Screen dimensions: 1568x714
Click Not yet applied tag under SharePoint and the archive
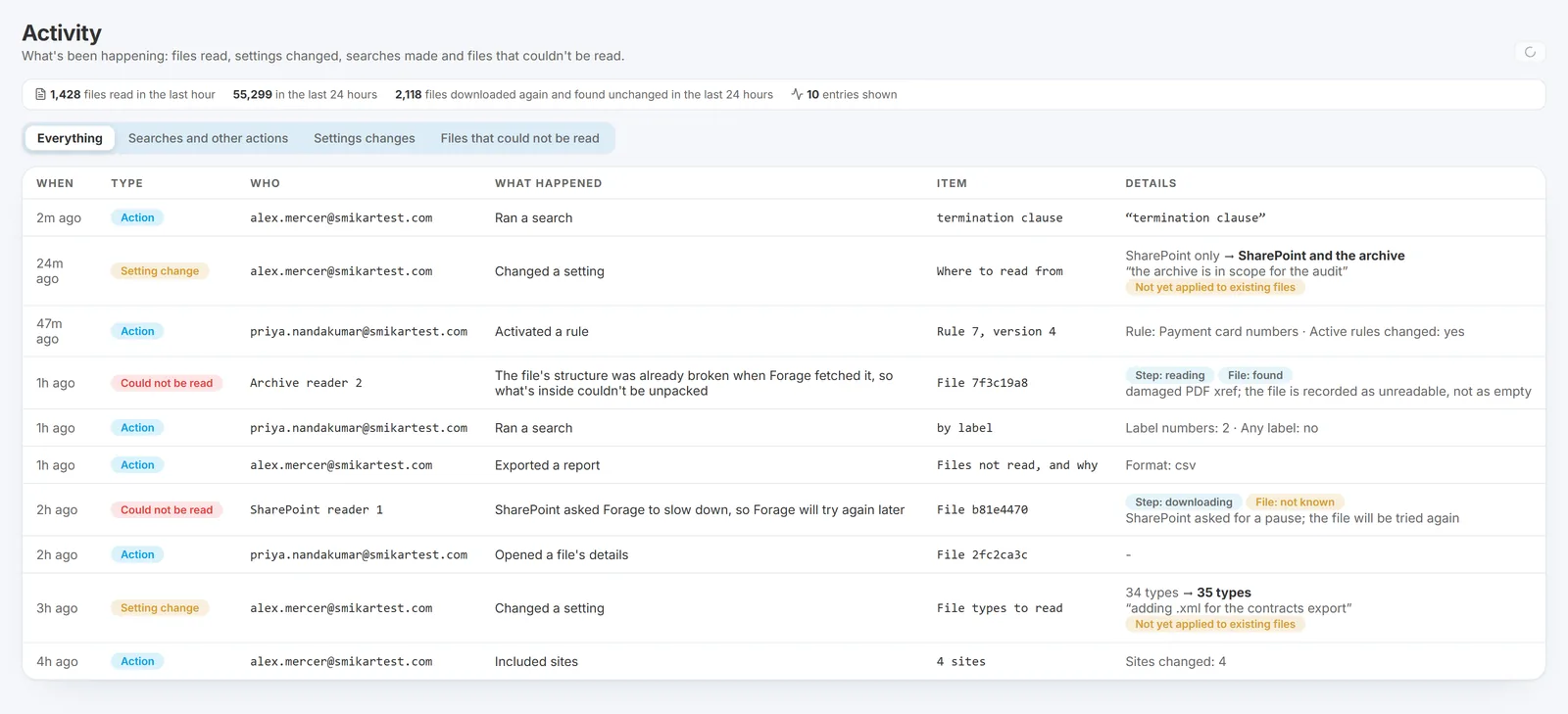(1215, 288)
